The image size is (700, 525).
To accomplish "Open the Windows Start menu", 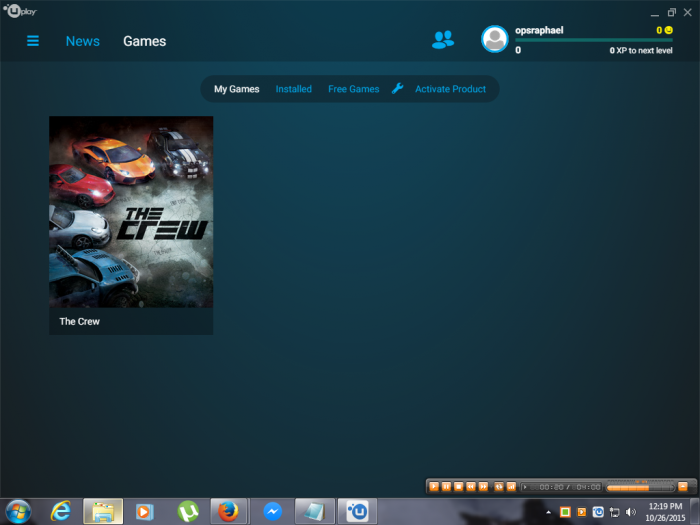I will tap(18, 512).
